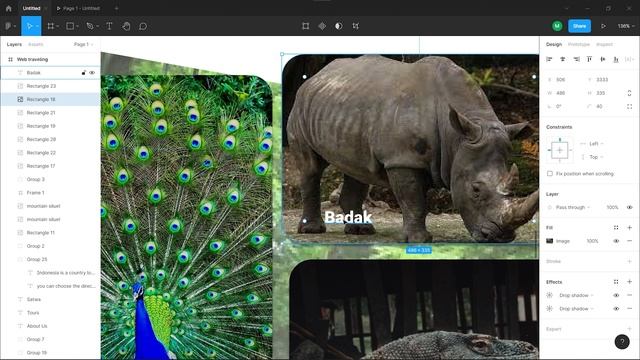Add a stroke with plus icon
The image size is (640, 360).
629,261
